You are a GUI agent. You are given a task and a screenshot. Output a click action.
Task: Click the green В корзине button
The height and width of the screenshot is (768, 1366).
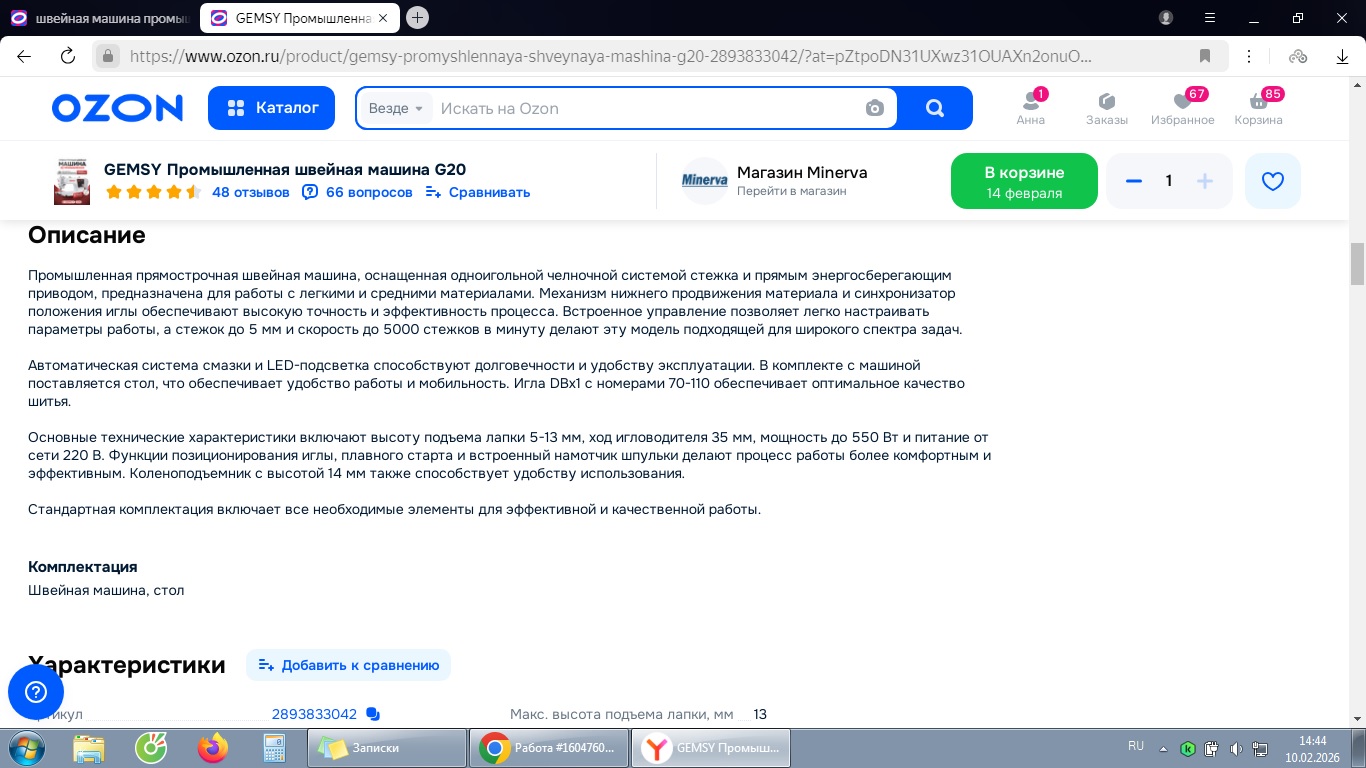(1024, 181)
